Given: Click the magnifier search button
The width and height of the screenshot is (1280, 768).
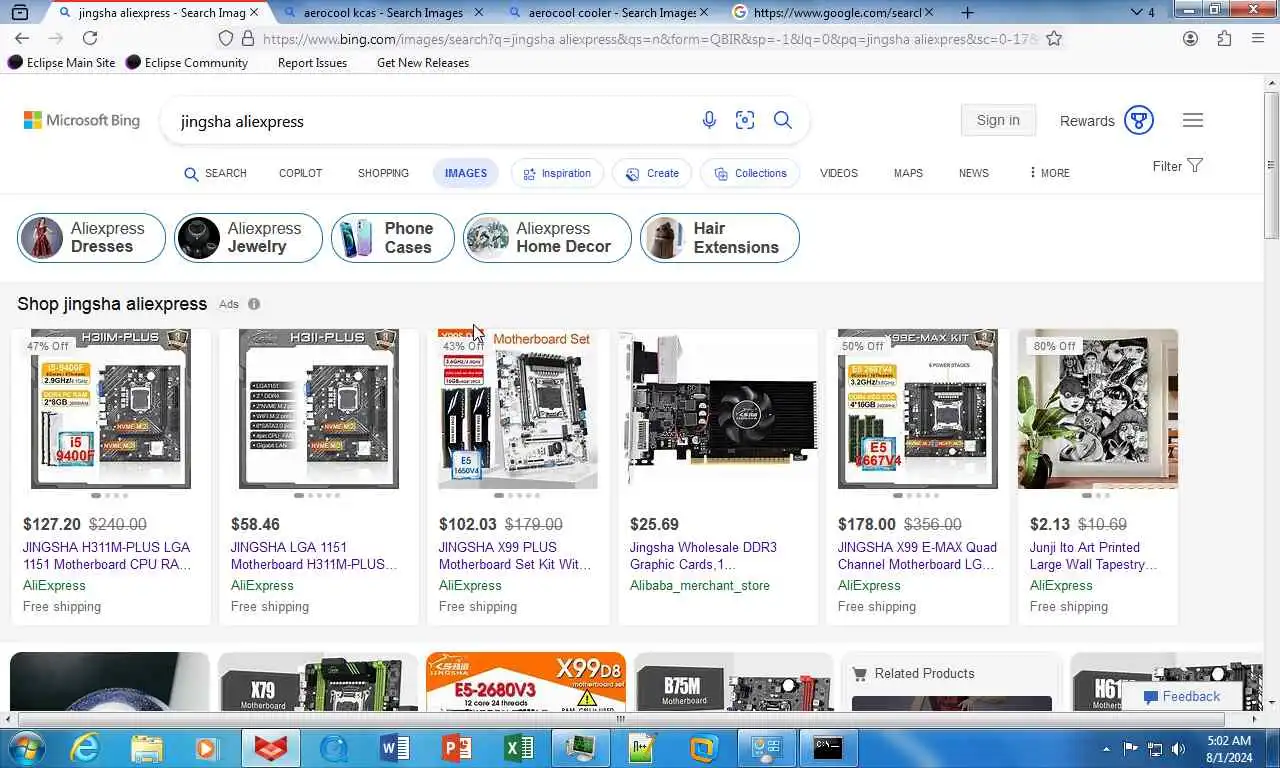Looking at the screenshot, I should click(783, 120).
